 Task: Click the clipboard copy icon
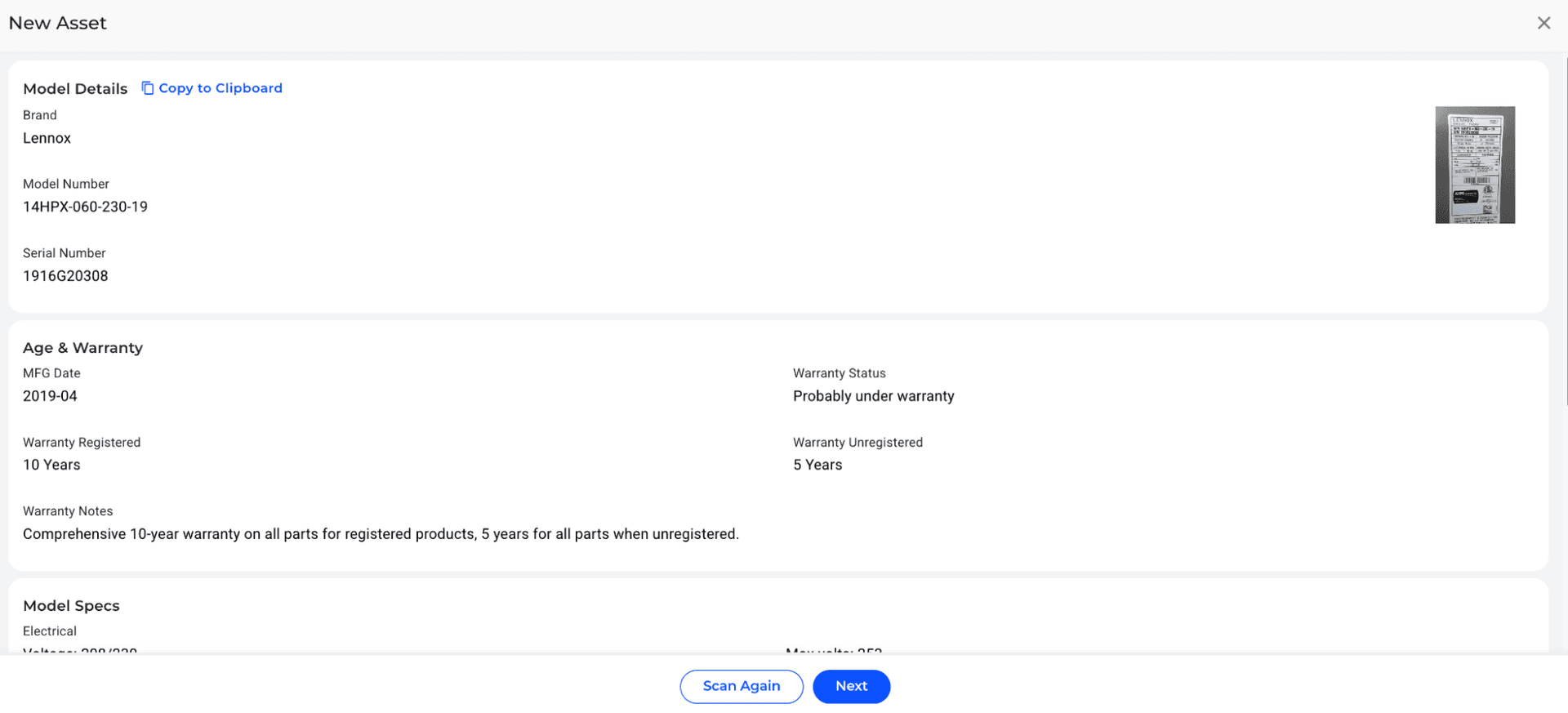[x=147, y=88]
